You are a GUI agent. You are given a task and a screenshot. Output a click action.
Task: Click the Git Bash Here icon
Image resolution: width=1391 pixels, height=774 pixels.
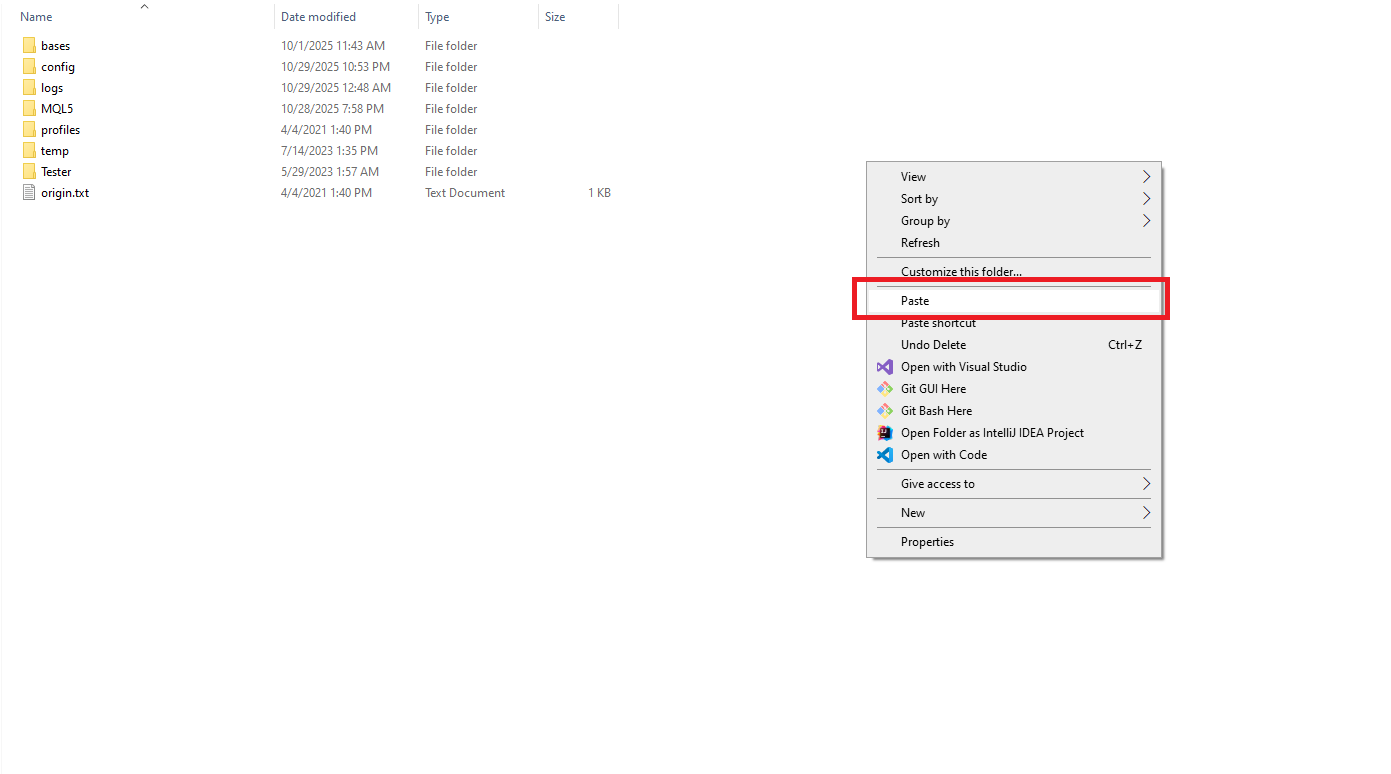pyautogui.click(x=886, y=410)
